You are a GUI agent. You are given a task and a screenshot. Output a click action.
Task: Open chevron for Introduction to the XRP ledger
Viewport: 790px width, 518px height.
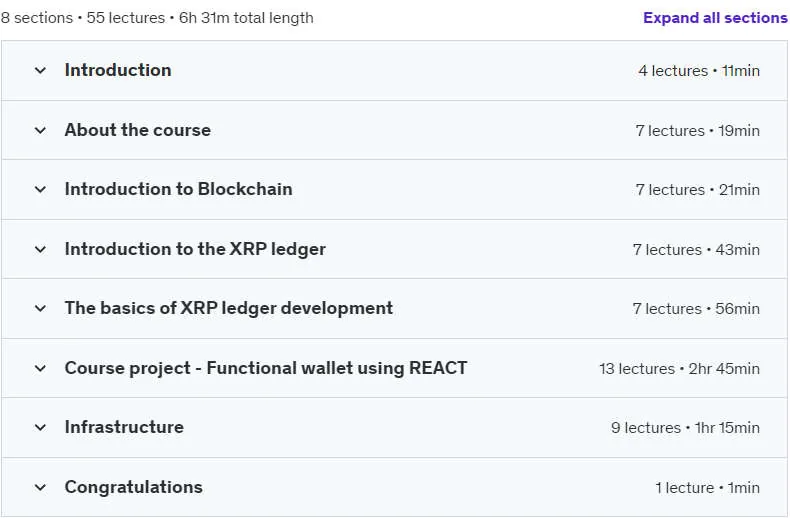pyautogui.click(x=40, y=249)
